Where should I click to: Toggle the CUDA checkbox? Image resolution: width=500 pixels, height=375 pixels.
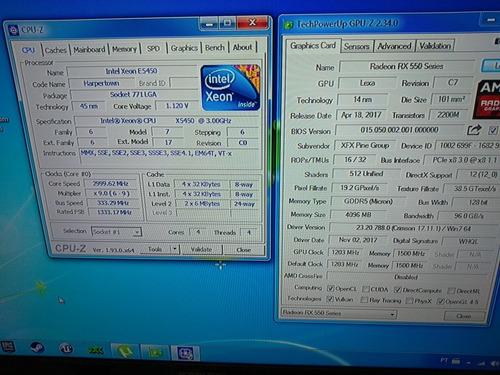366,289
